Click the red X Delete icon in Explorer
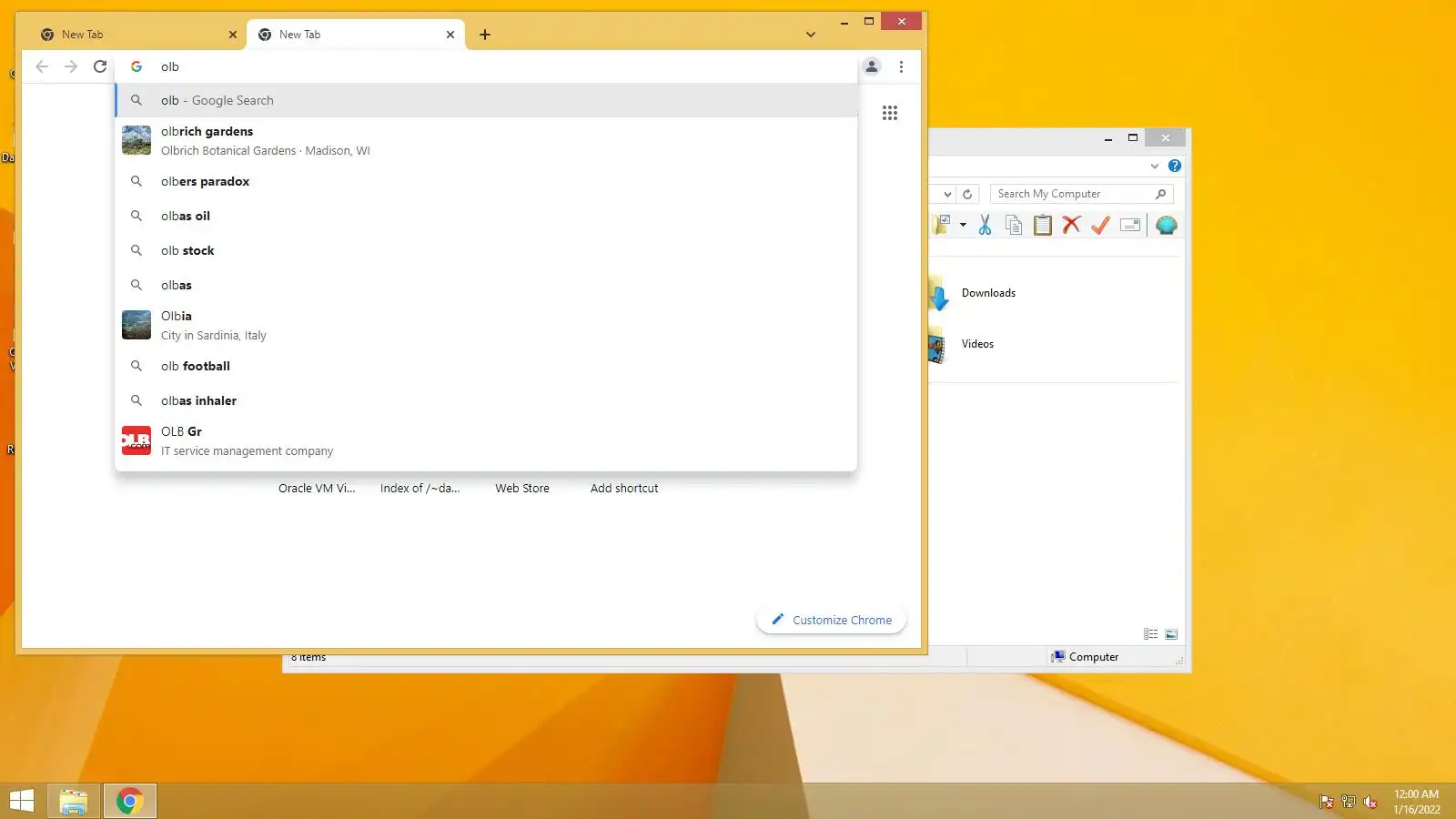 point(1071,225)
